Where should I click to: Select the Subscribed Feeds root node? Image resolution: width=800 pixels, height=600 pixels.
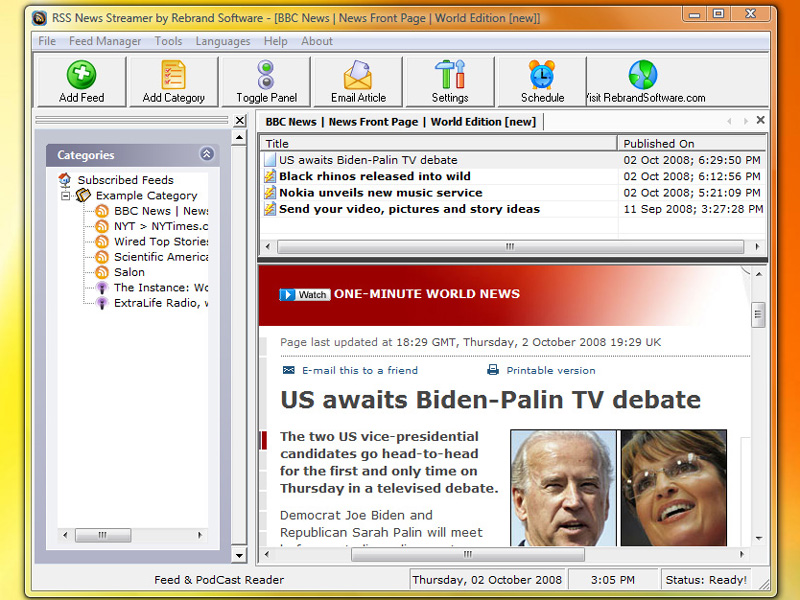pos(126,180)
